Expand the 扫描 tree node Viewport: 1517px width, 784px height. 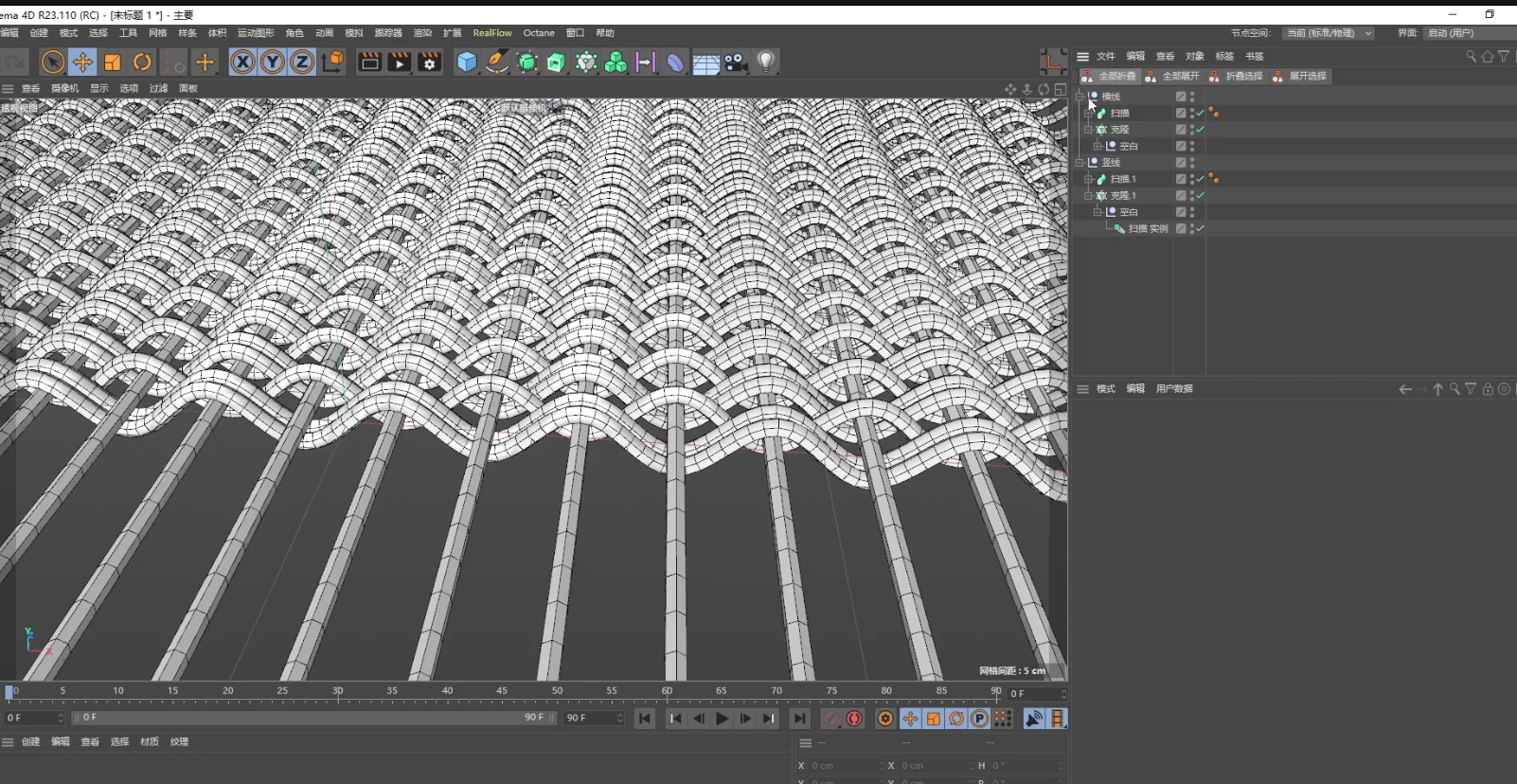1088,114
